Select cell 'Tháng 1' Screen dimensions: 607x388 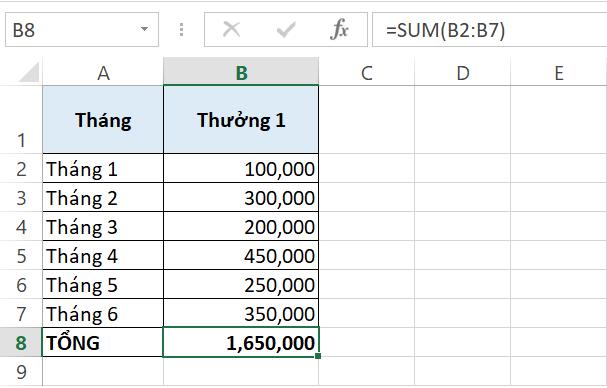(x=103, y=168)
